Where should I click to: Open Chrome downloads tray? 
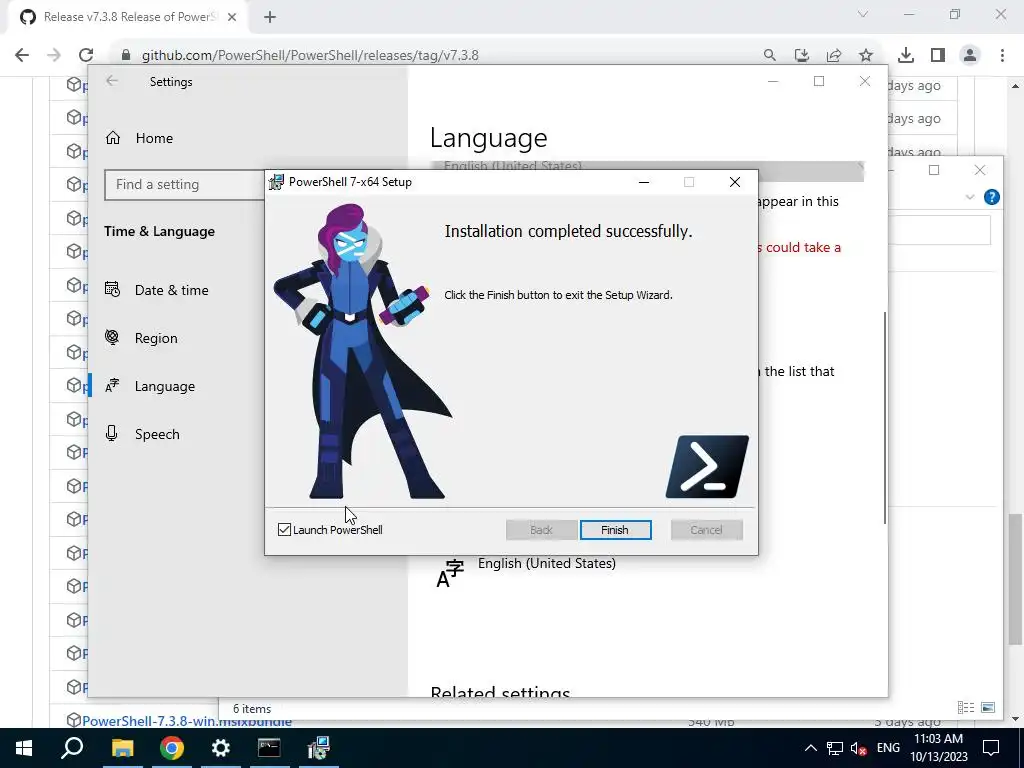click(x=906, y=56)
